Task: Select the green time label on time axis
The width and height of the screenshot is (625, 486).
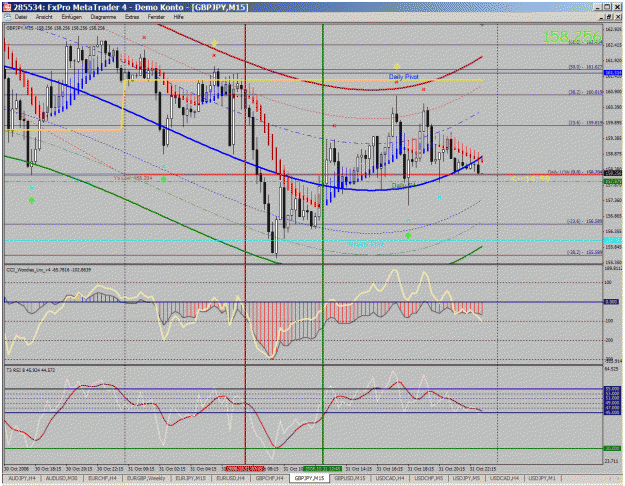Action: 322,468
